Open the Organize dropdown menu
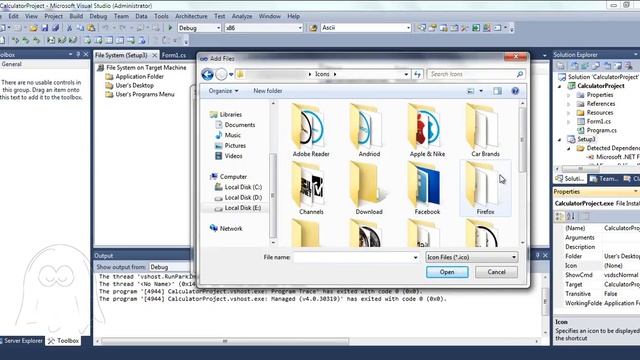The image size is (640, 360). coord(223,91)
